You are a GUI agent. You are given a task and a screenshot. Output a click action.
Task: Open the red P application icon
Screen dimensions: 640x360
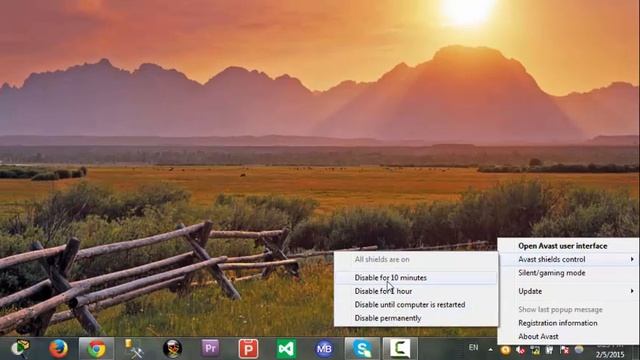pos(249,349)
